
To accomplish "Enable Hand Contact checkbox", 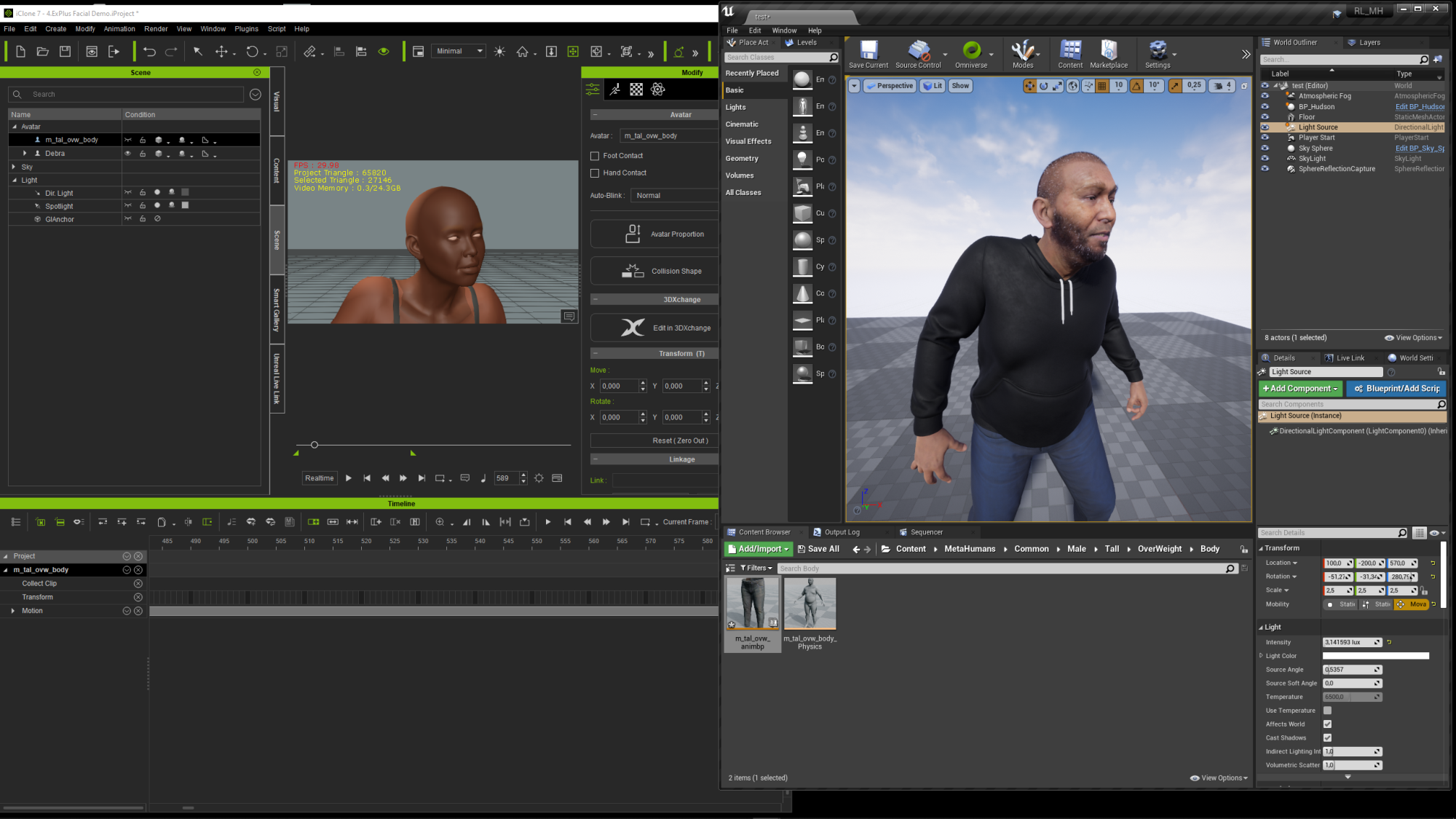I will coord(595,173).
